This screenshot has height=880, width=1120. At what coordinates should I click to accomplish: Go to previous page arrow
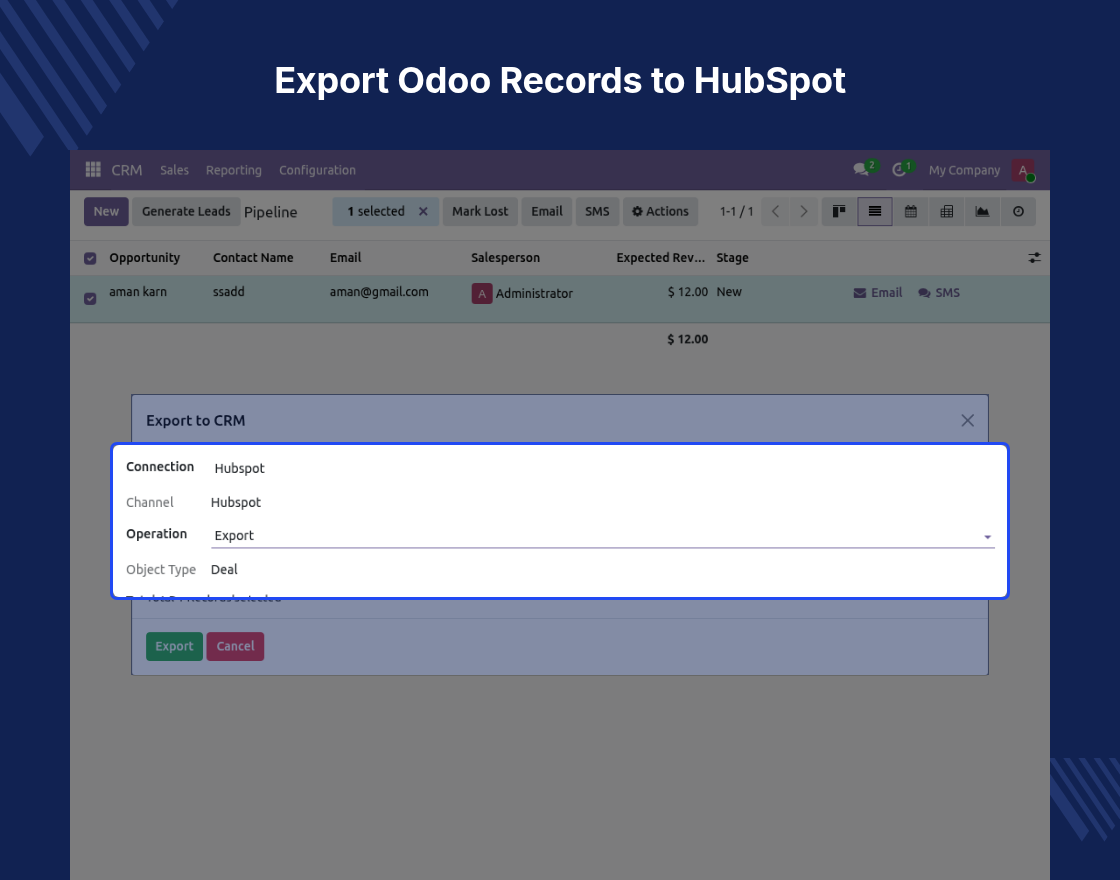pos(775,211)
